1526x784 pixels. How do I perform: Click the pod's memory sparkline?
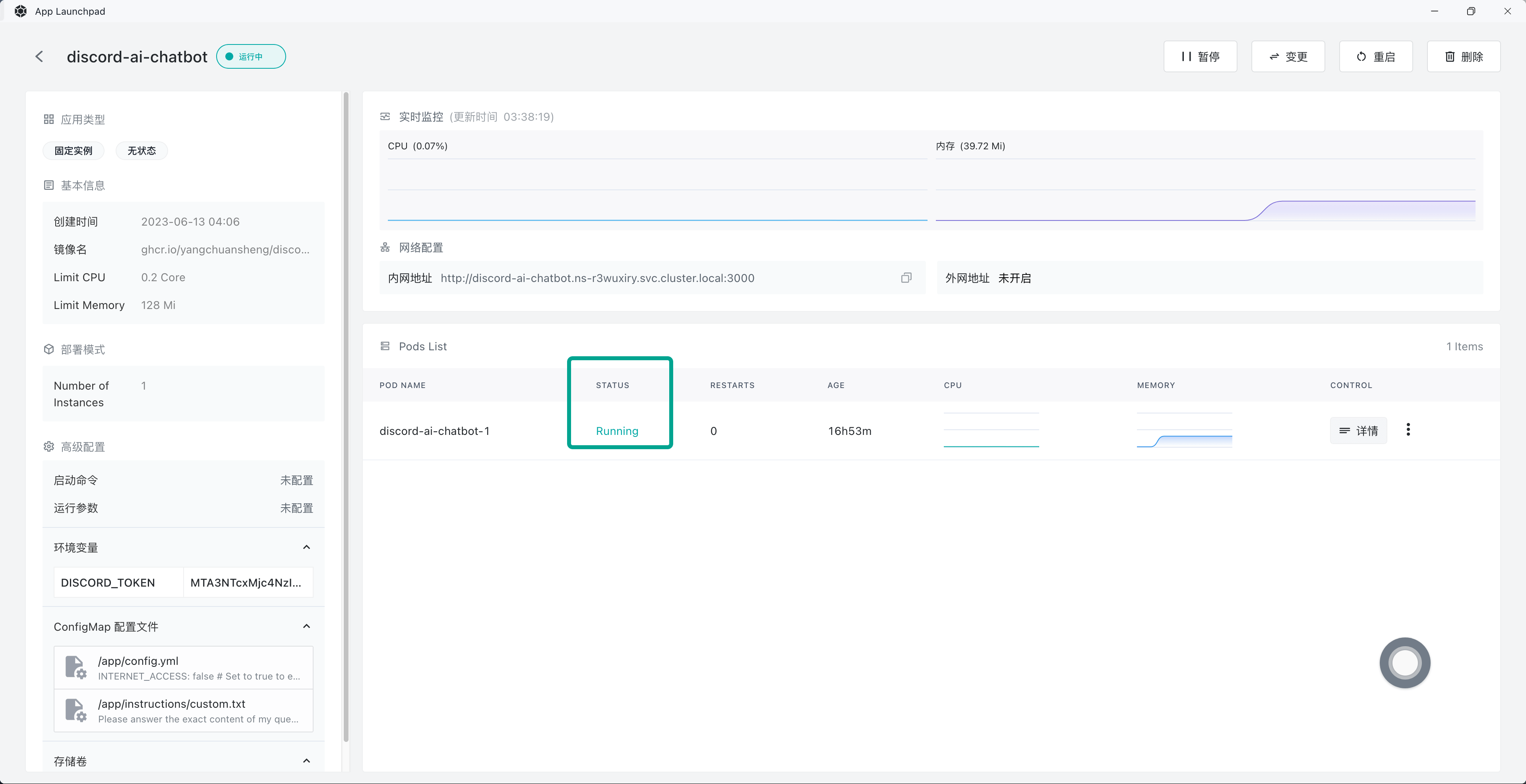click(x=1184, y=430)
